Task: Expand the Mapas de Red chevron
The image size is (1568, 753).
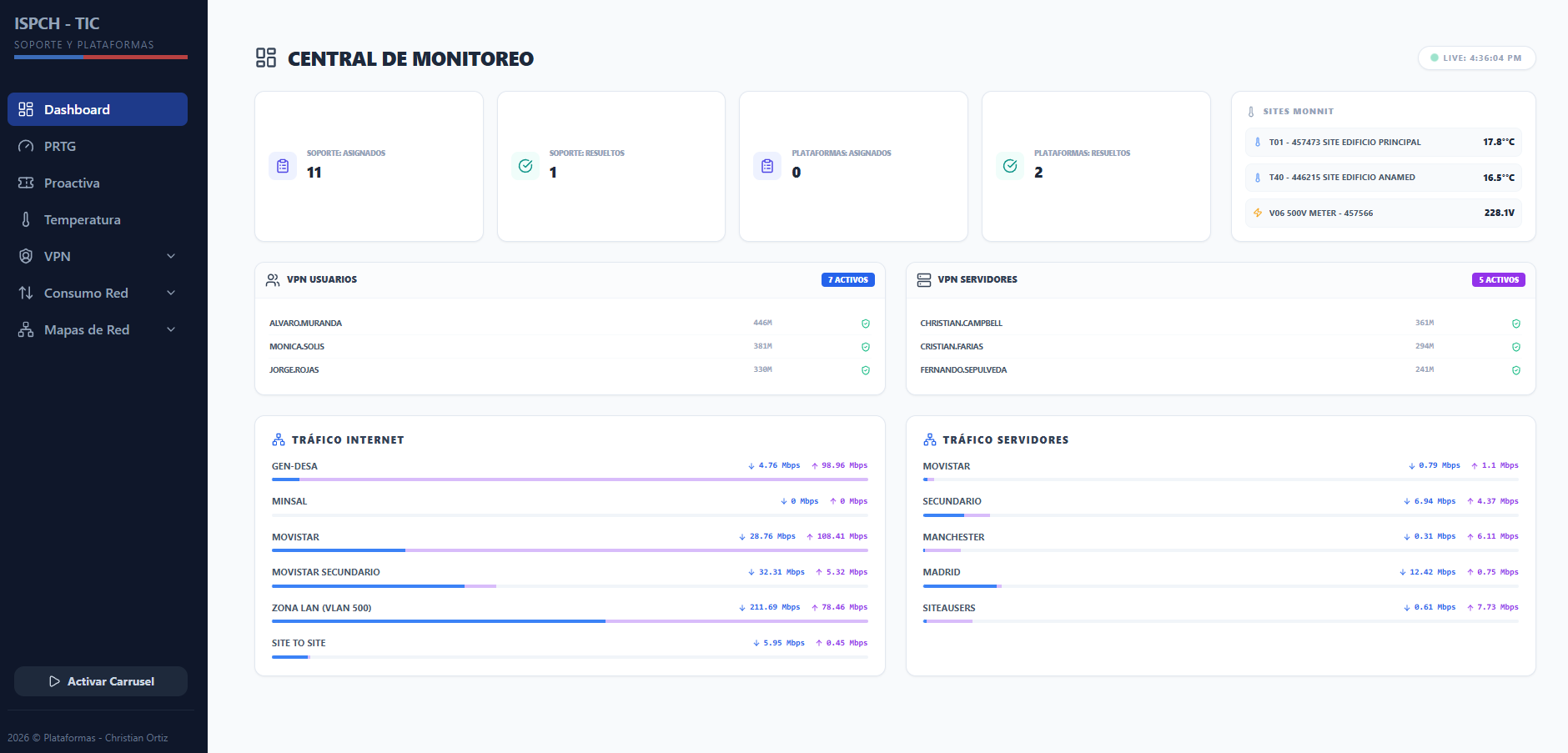Action: (171, 329)
